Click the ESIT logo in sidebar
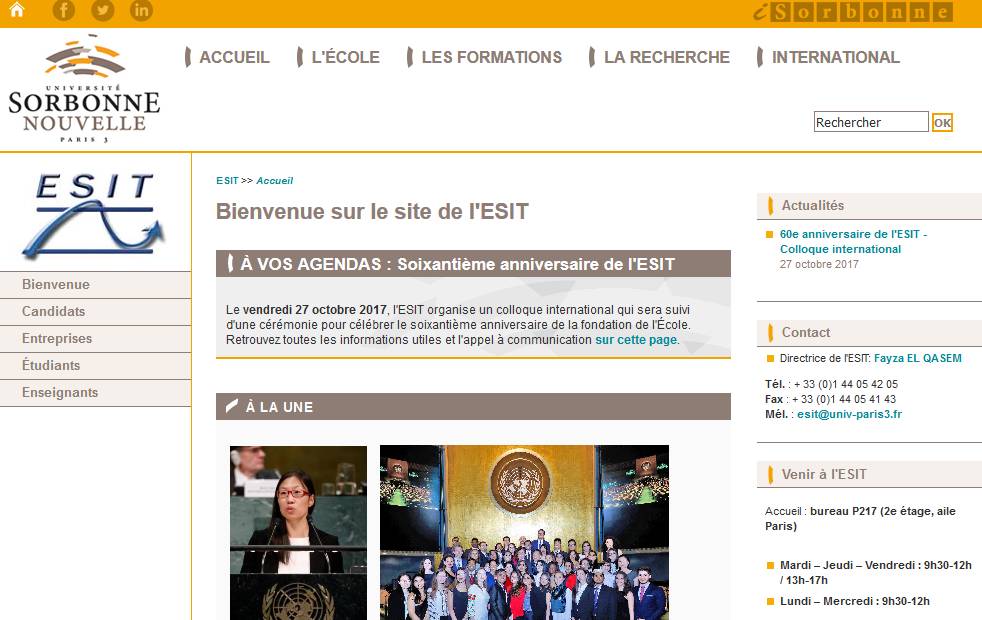This screenshot has width=982, height=620. click(x=94, y=215)
